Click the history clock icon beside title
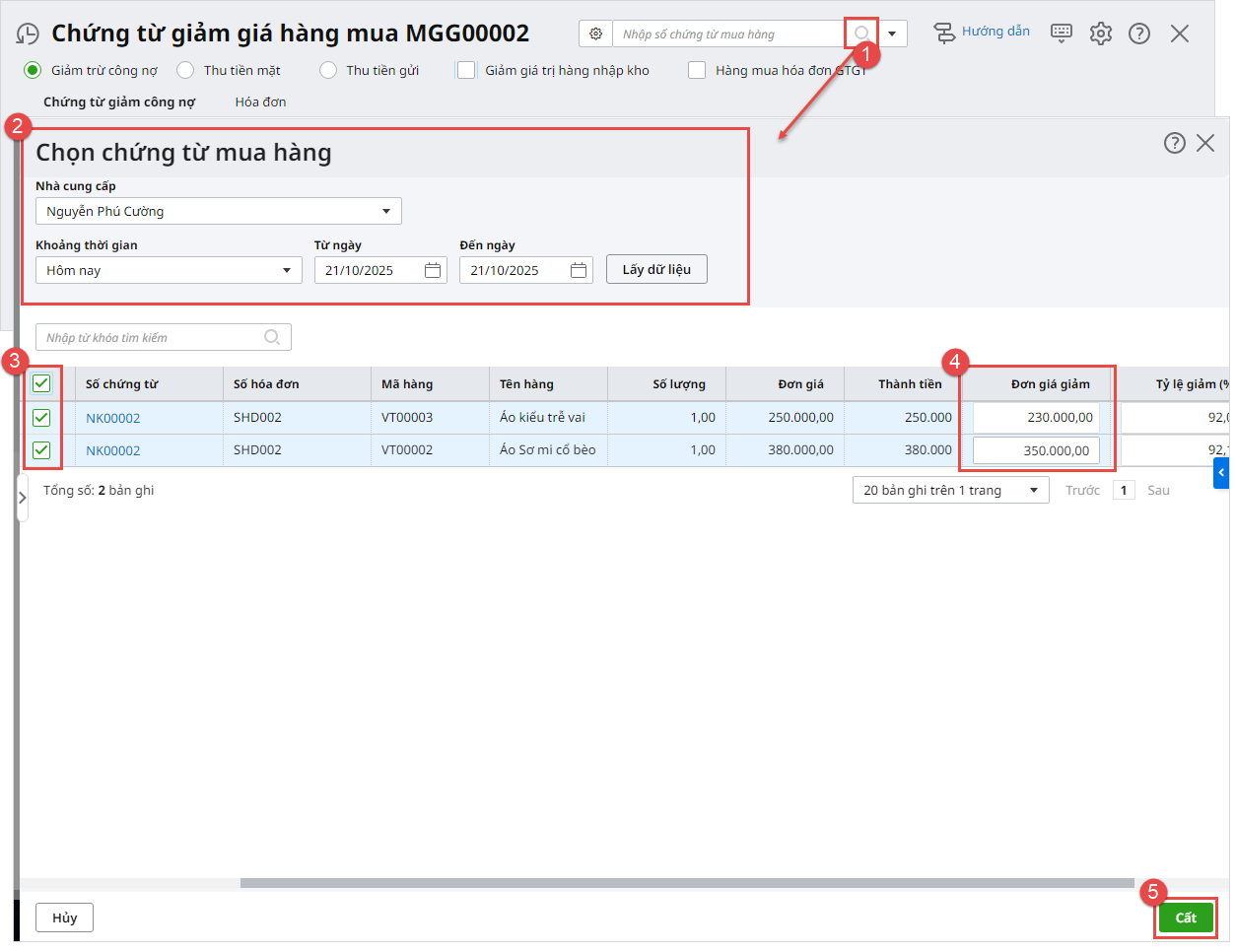The height and width of the screenshot is (952, 1236). click(x=28, y=34)
